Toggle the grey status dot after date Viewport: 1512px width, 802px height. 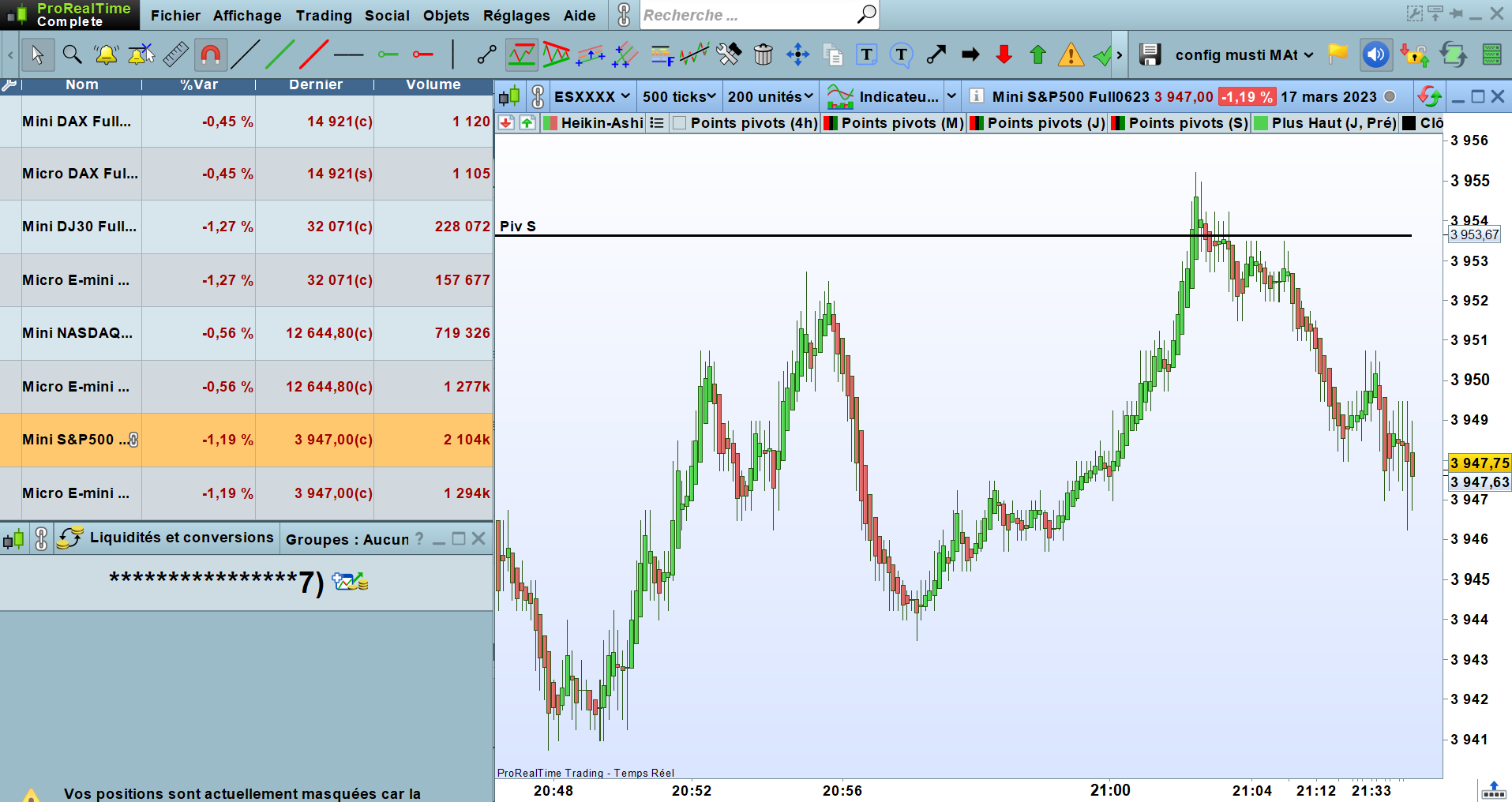tap(1390, 96)
